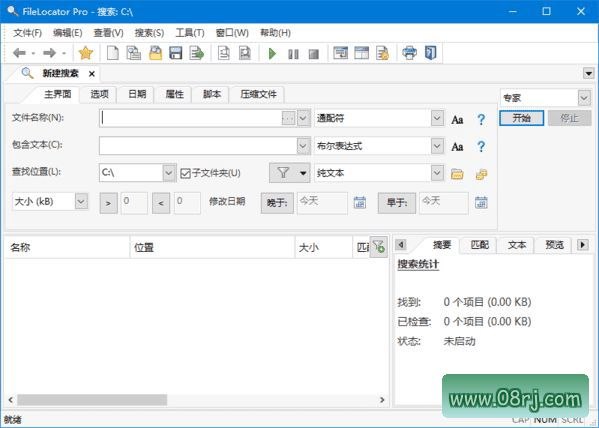Click the multi-page copy toolbar icon

click(x=133, y=53)
